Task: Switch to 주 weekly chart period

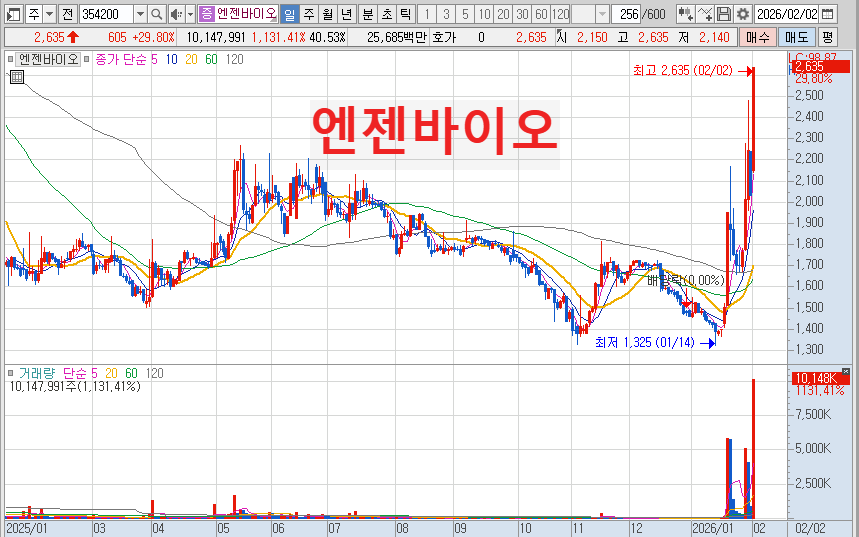Action: click(x=309, y=14)
